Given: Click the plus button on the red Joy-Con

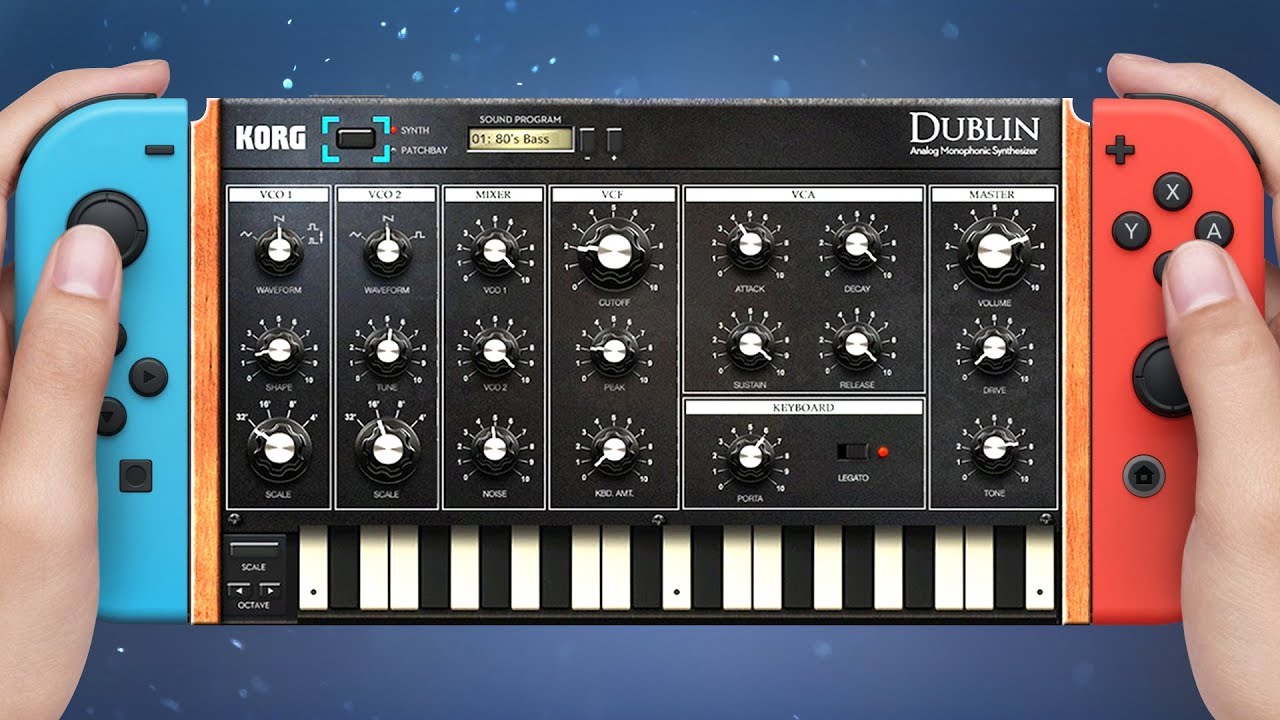Looking at the screenshot, I should 1120,151.
